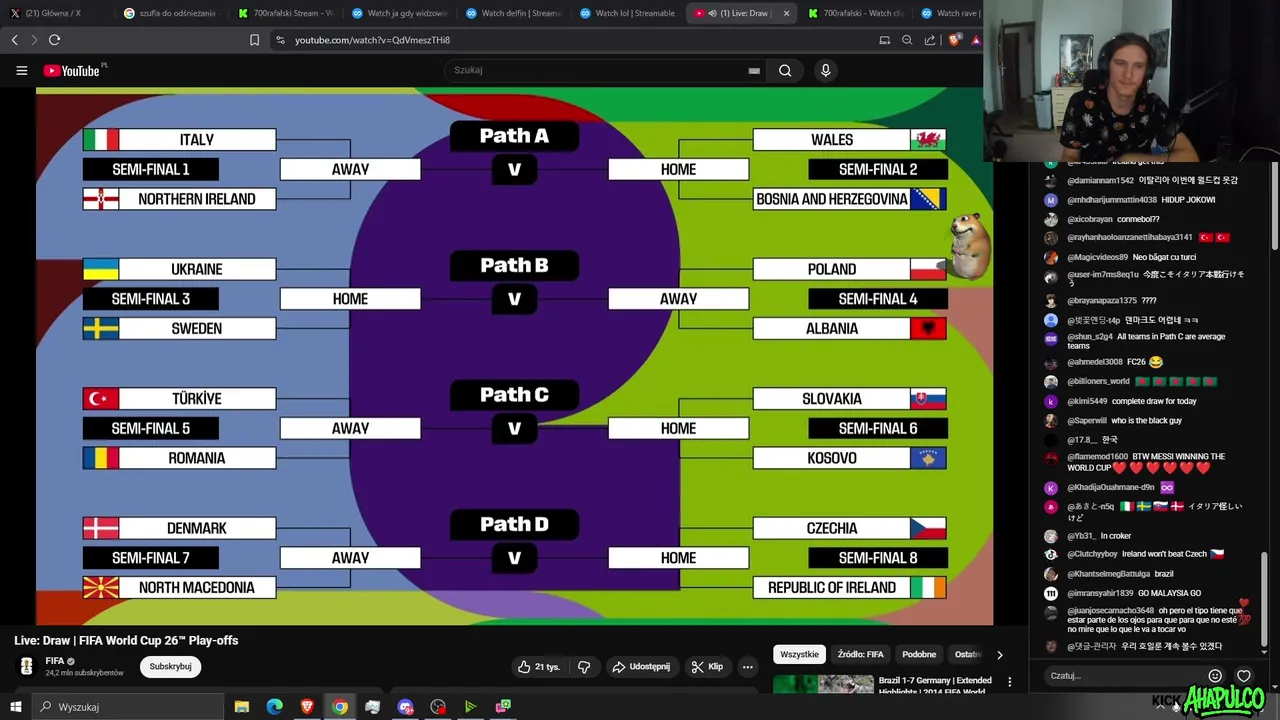1280x720 pixels.
Task: Open Brave browser from the taskbar
Action: pos(307,707)
